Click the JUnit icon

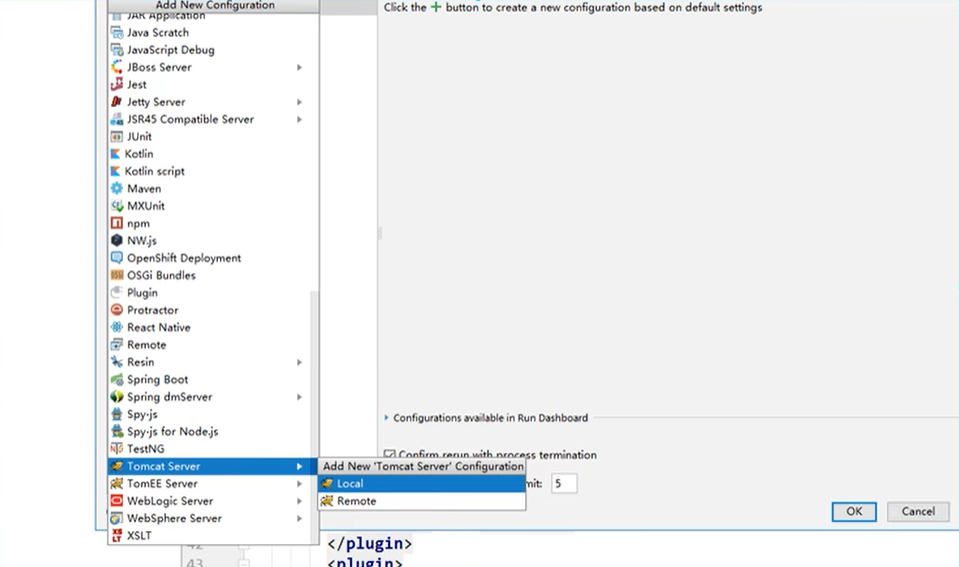117,136
